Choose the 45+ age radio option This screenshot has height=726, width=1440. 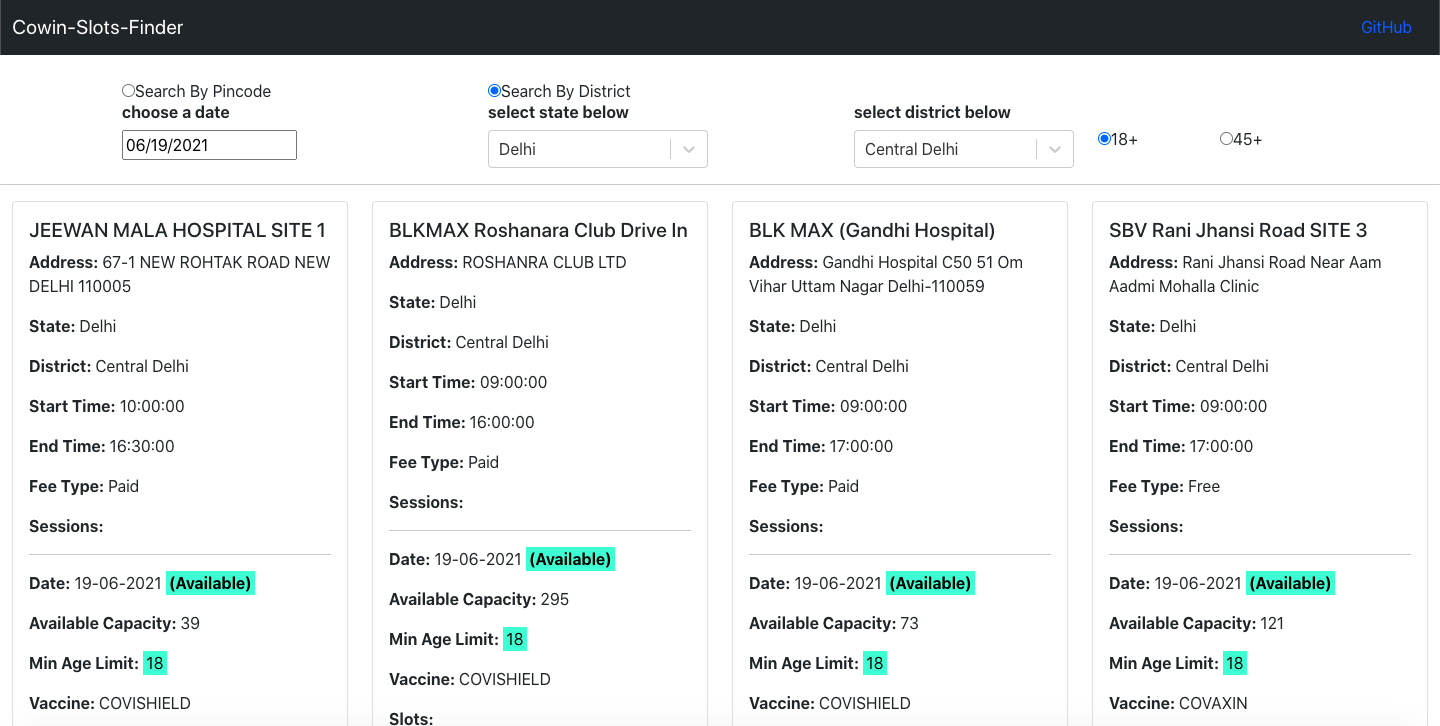click(1226, 139)
